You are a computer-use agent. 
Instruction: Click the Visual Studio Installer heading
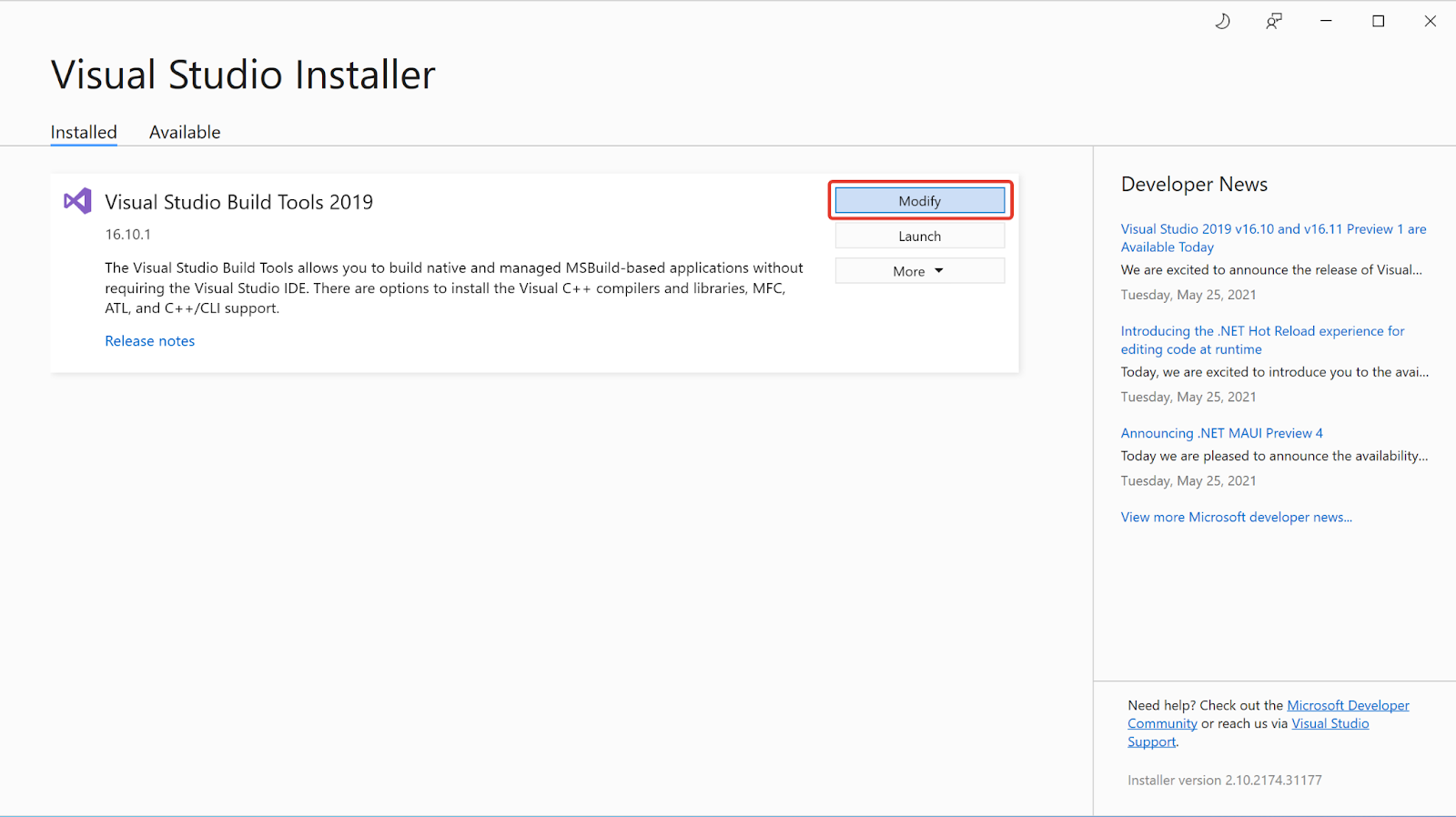pos(243,75)
